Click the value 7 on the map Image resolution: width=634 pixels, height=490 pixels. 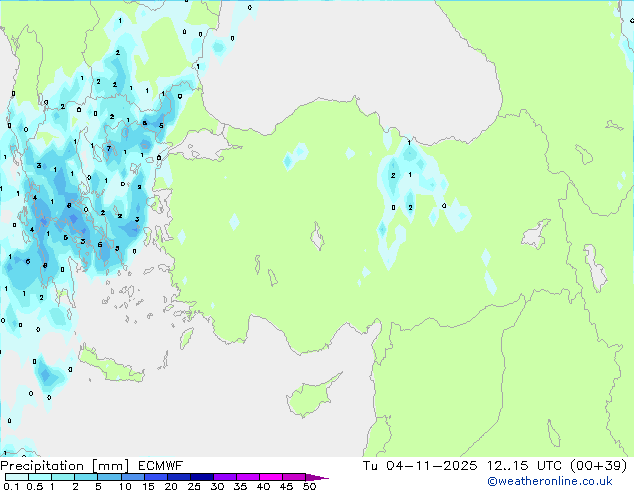coord(109,148)
